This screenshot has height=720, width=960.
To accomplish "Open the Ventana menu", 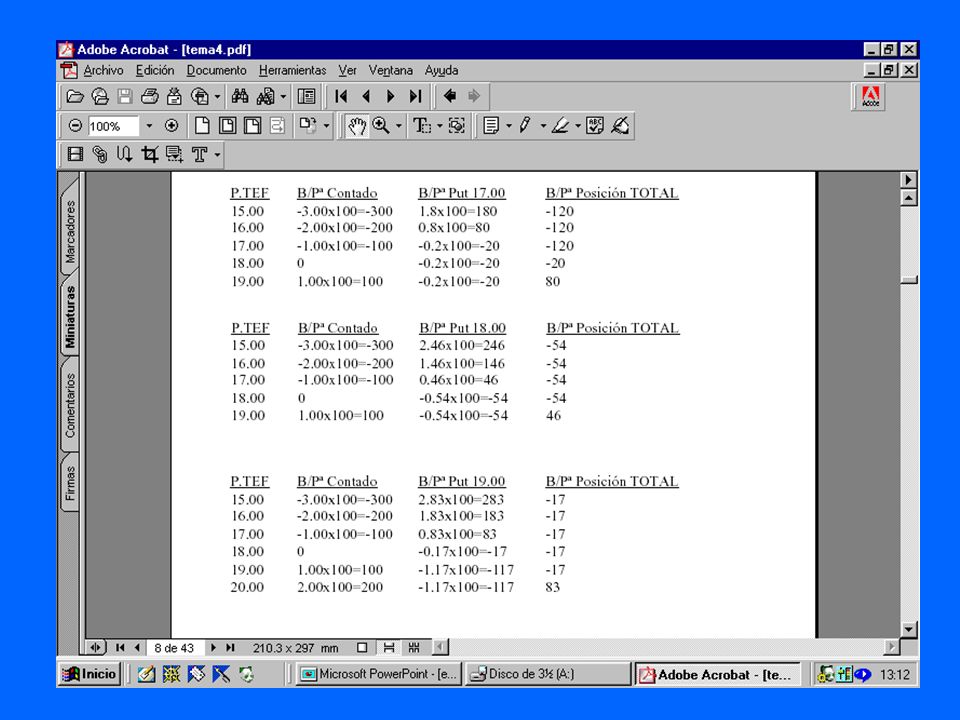I will 390,70.
